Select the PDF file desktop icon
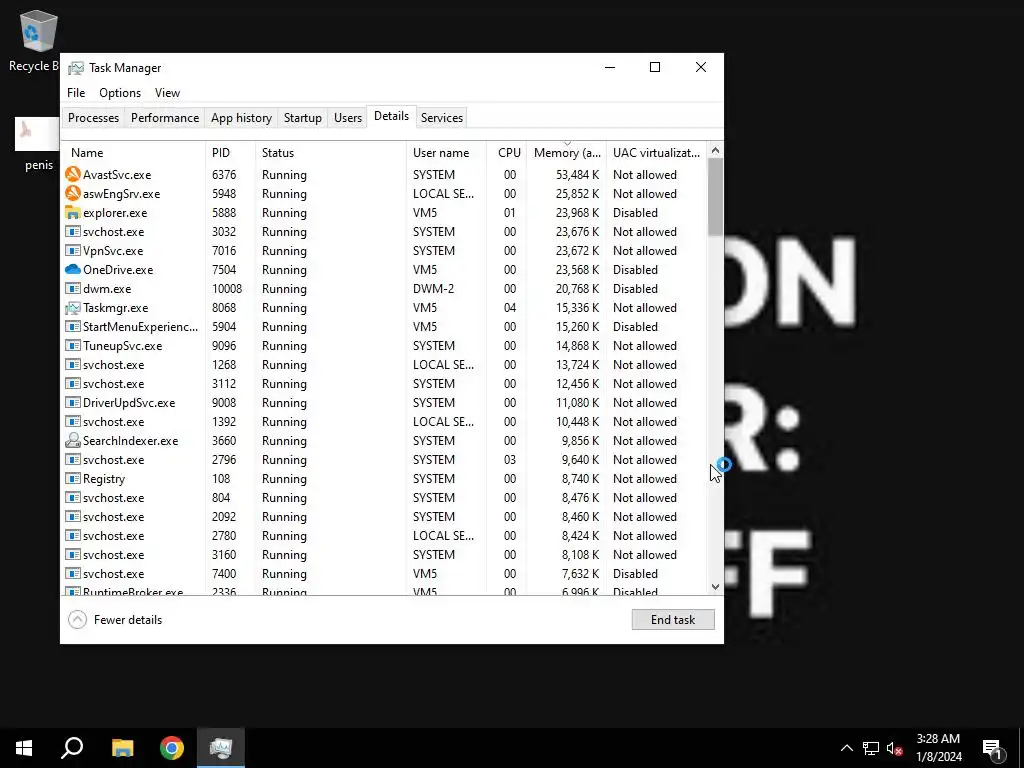This screenshot has width=1024, height=768. tap(37, 145)
